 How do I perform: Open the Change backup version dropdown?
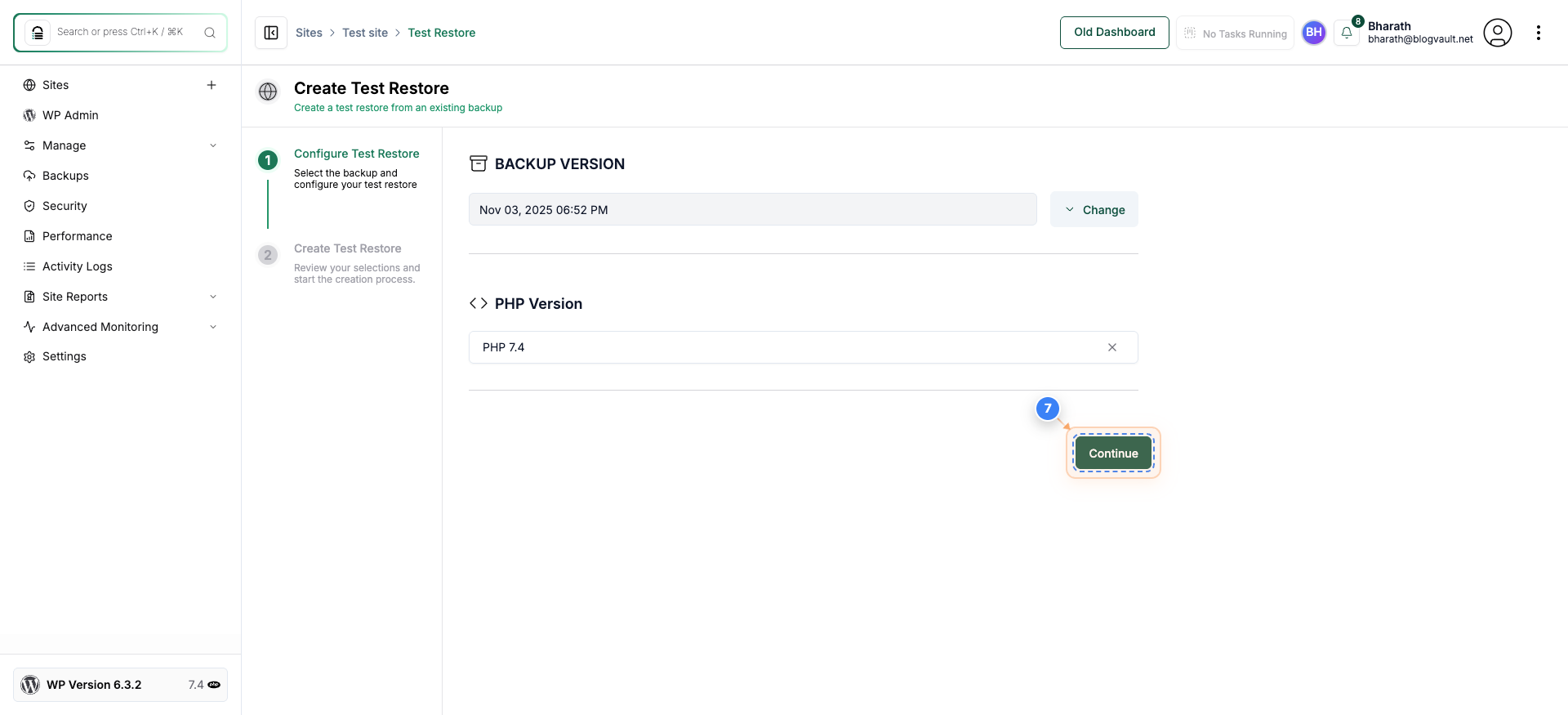tap(1094, 209)
